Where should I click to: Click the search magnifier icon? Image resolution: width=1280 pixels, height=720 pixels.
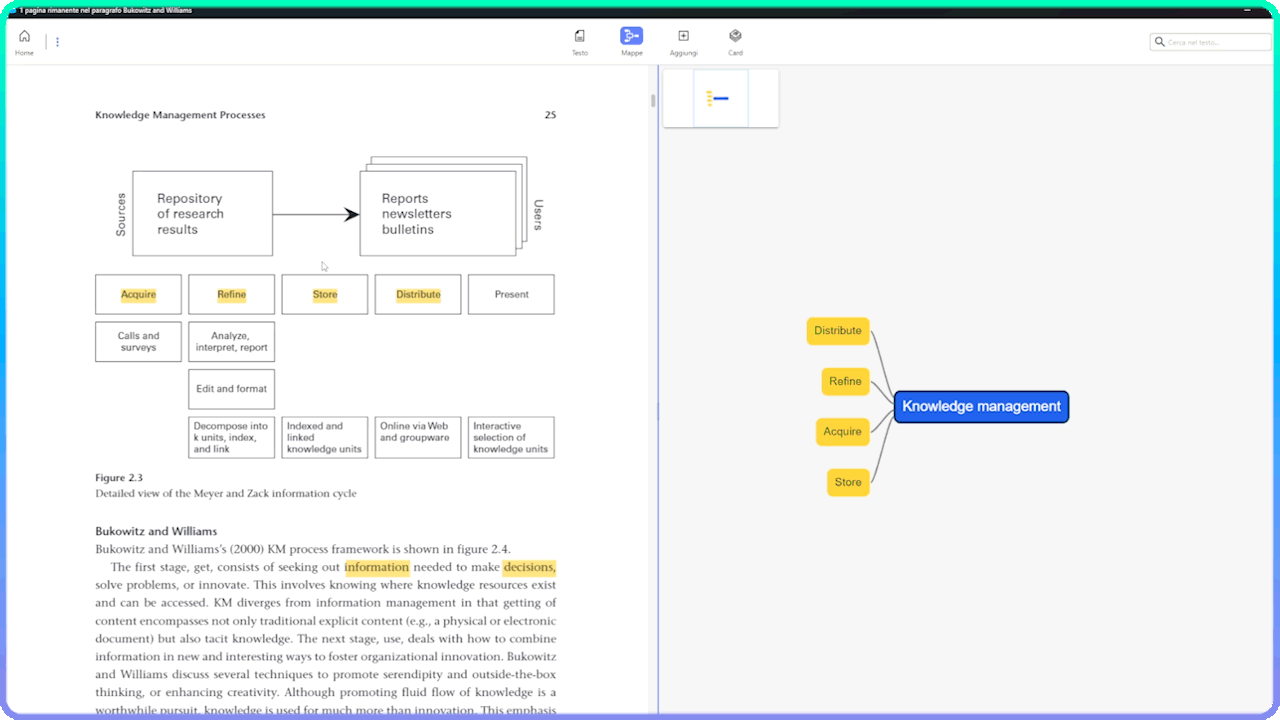[1160, 42]
